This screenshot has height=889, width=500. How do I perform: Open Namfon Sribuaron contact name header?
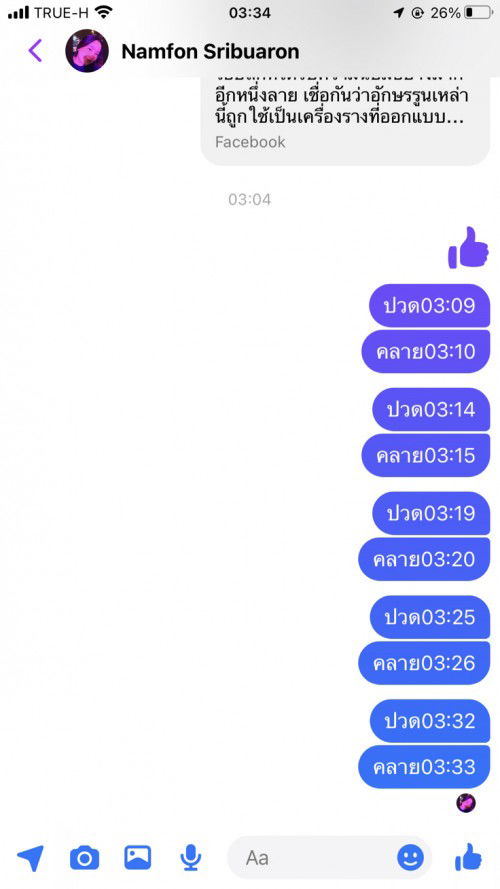(x=210, y=52)
